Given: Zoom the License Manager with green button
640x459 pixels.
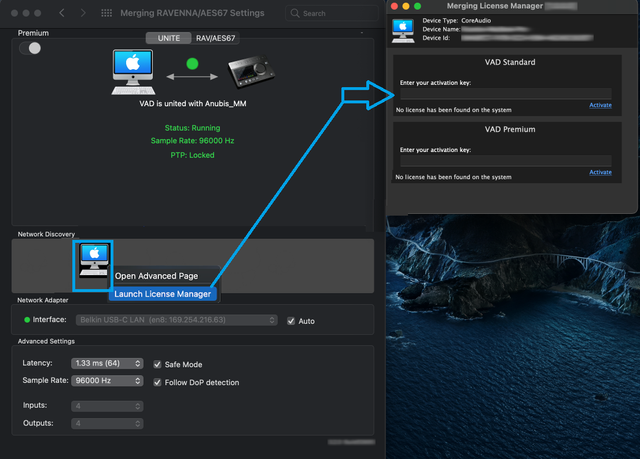Looking at the screenshot, I should [417, 6].
